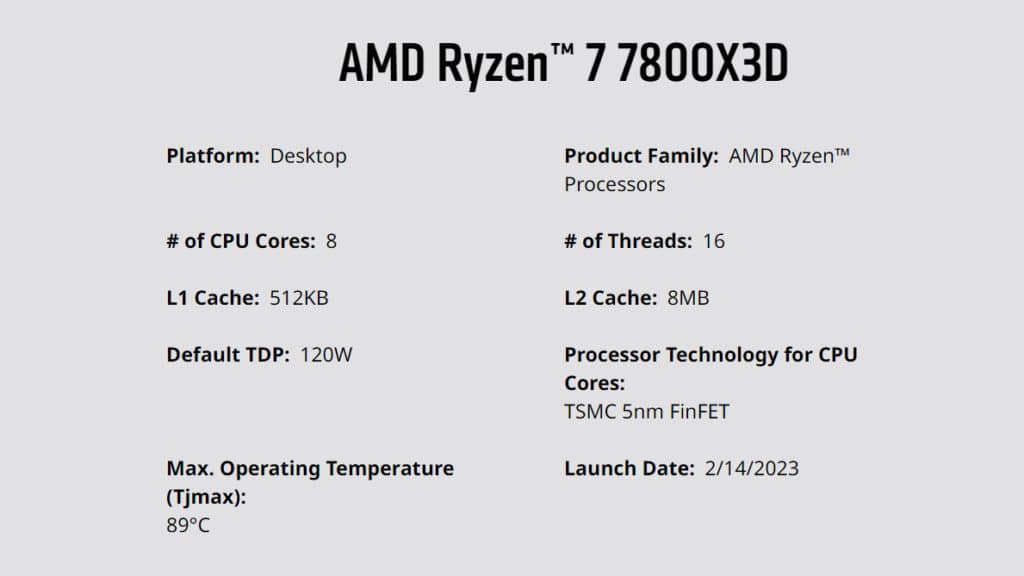1024x576 pixels.
Task: Click the threads value 16
Action: (714, 241)
